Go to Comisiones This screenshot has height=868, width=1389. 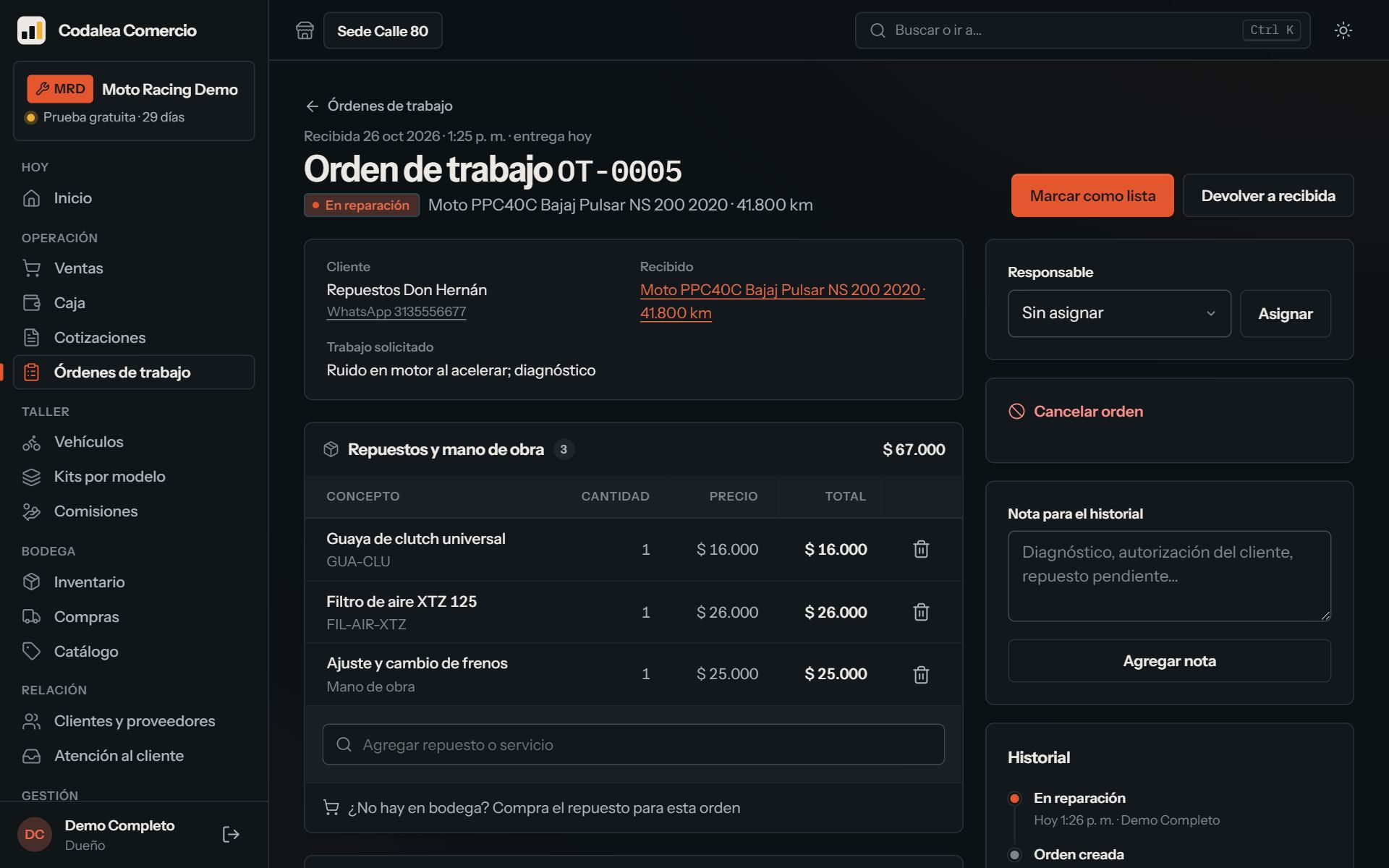[134, 511]
